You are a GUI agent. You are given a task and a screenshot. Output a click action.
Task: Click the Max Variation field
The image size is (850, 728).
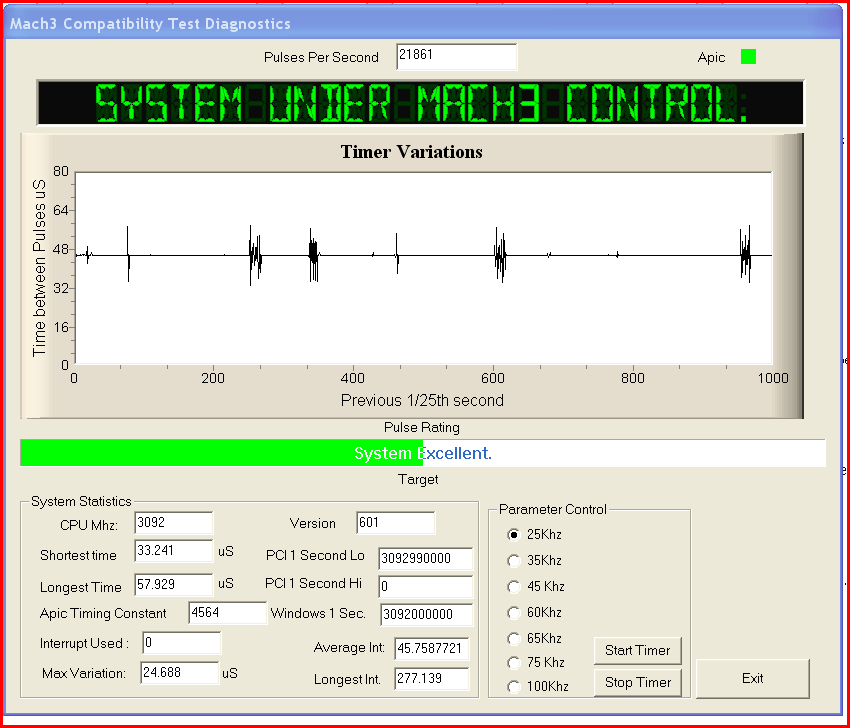(x=179, y=673)
